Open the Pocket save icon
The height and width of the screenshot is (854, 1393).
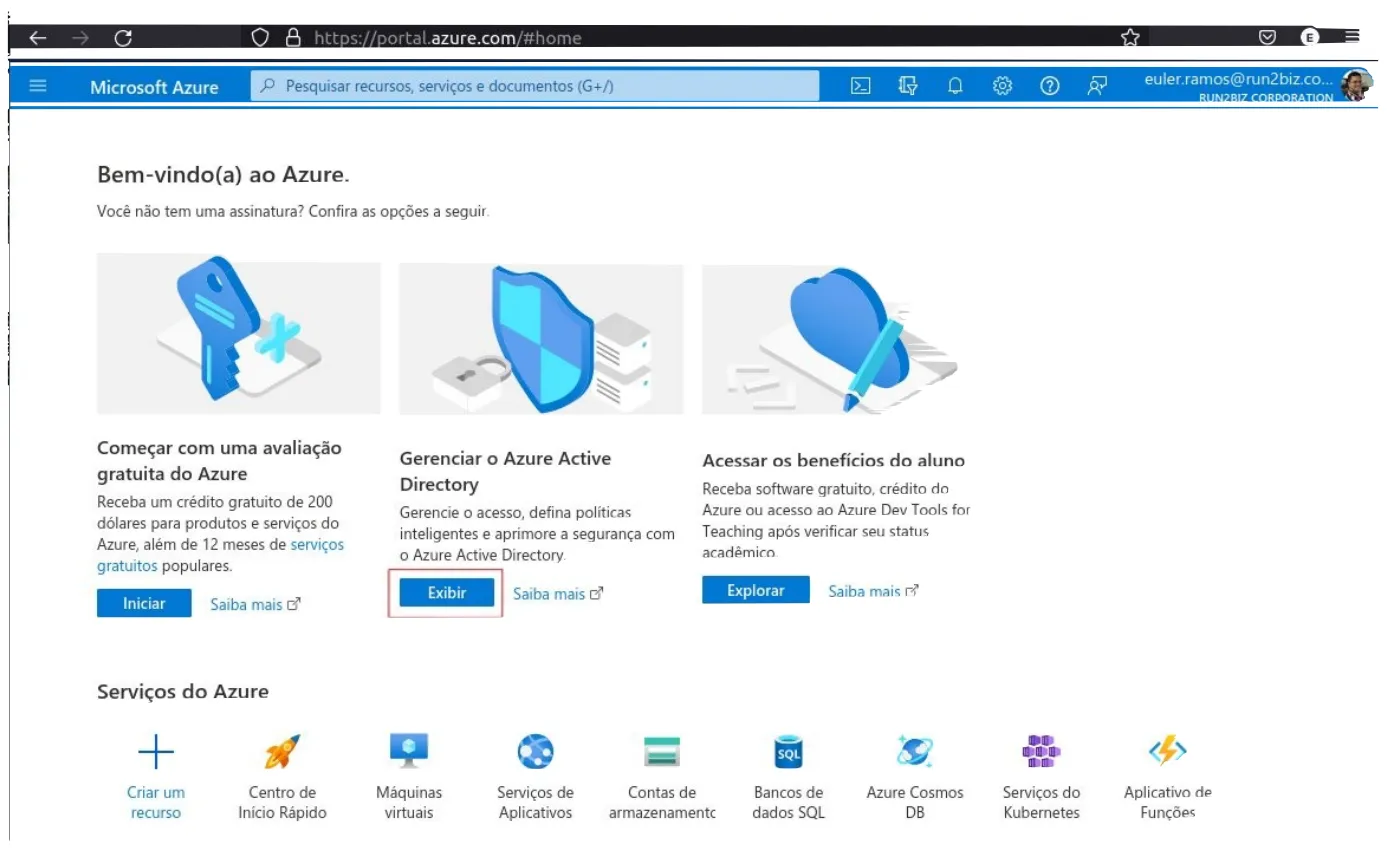click(1268, 38)
